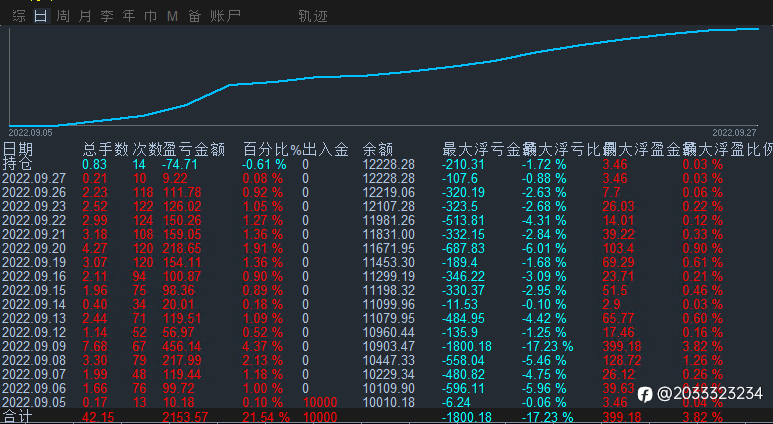Select the 持仓 position row label
This screenshot has height=424, width=773.
click(17, 164)
